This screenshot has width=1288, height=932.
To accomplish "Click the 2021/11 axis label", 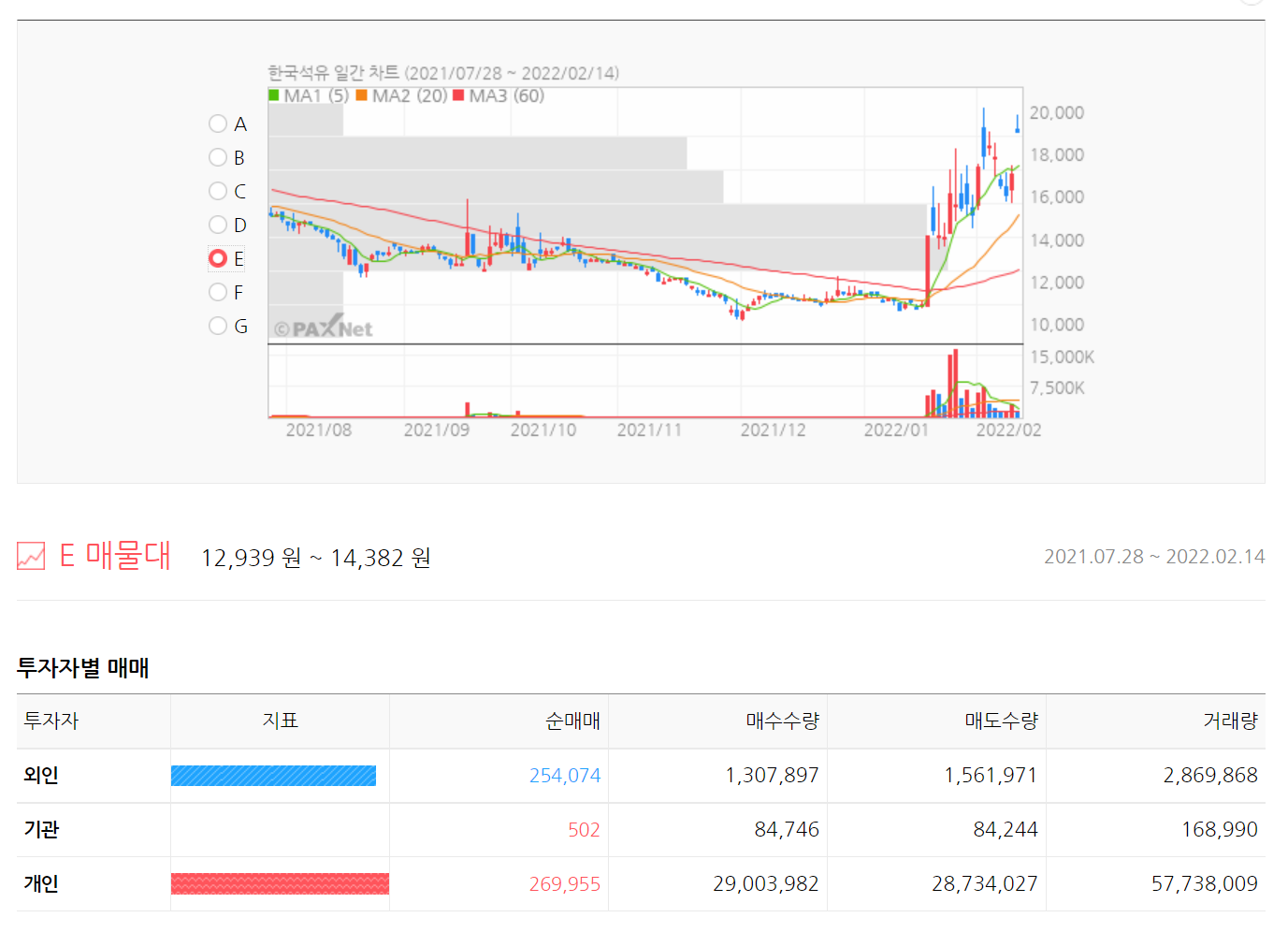I will click(649, 430).
